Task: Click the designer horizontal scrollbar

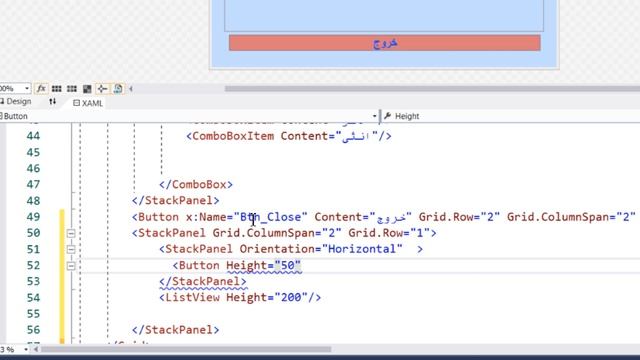Action: point(432,89)
